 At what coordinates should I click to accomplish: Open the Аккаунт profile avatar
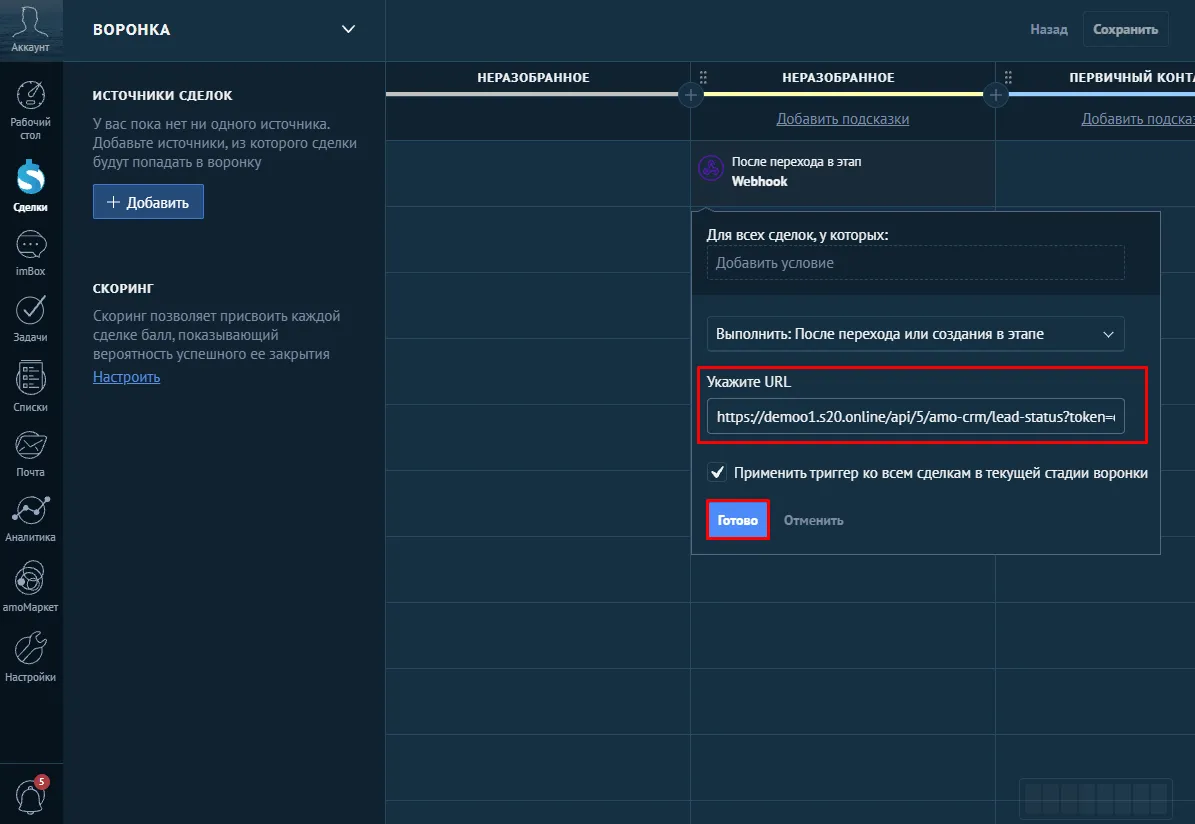[x=30, y=29]
